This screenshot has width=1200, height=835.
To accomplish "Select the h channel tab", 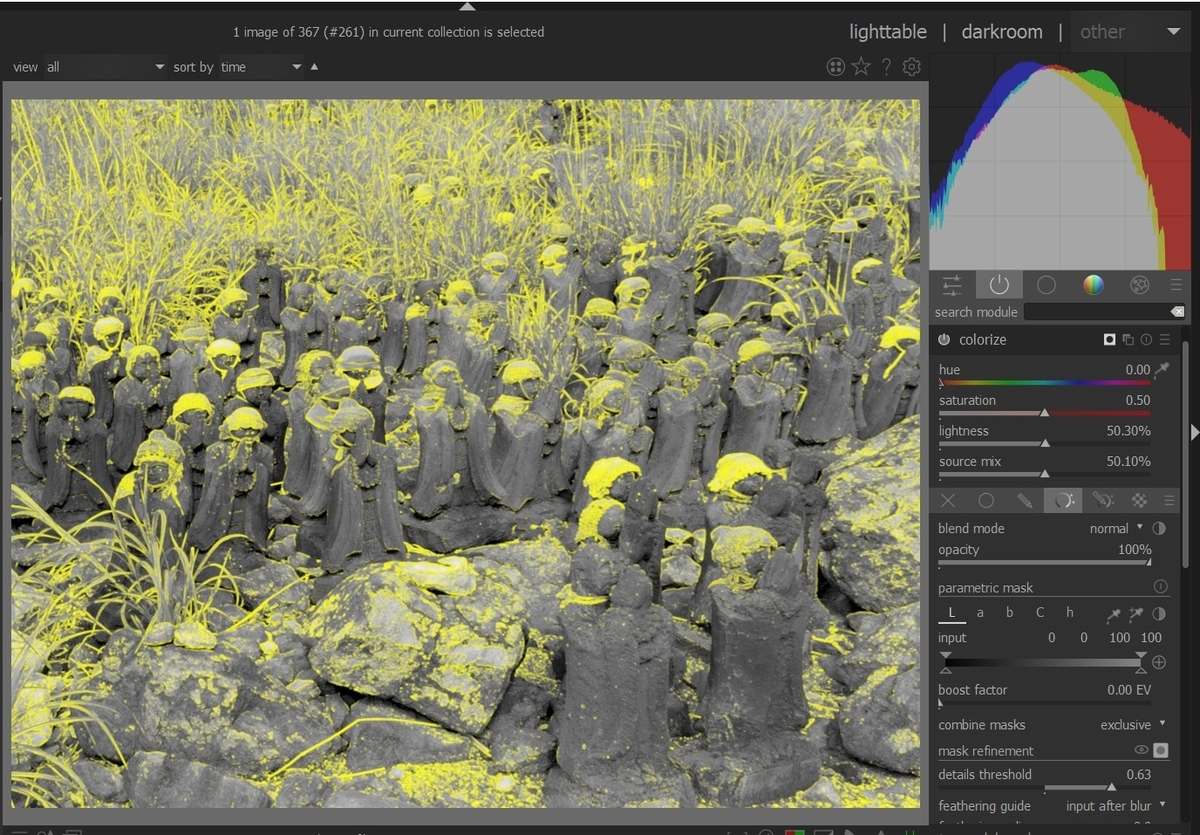I will click(1069, 613).
